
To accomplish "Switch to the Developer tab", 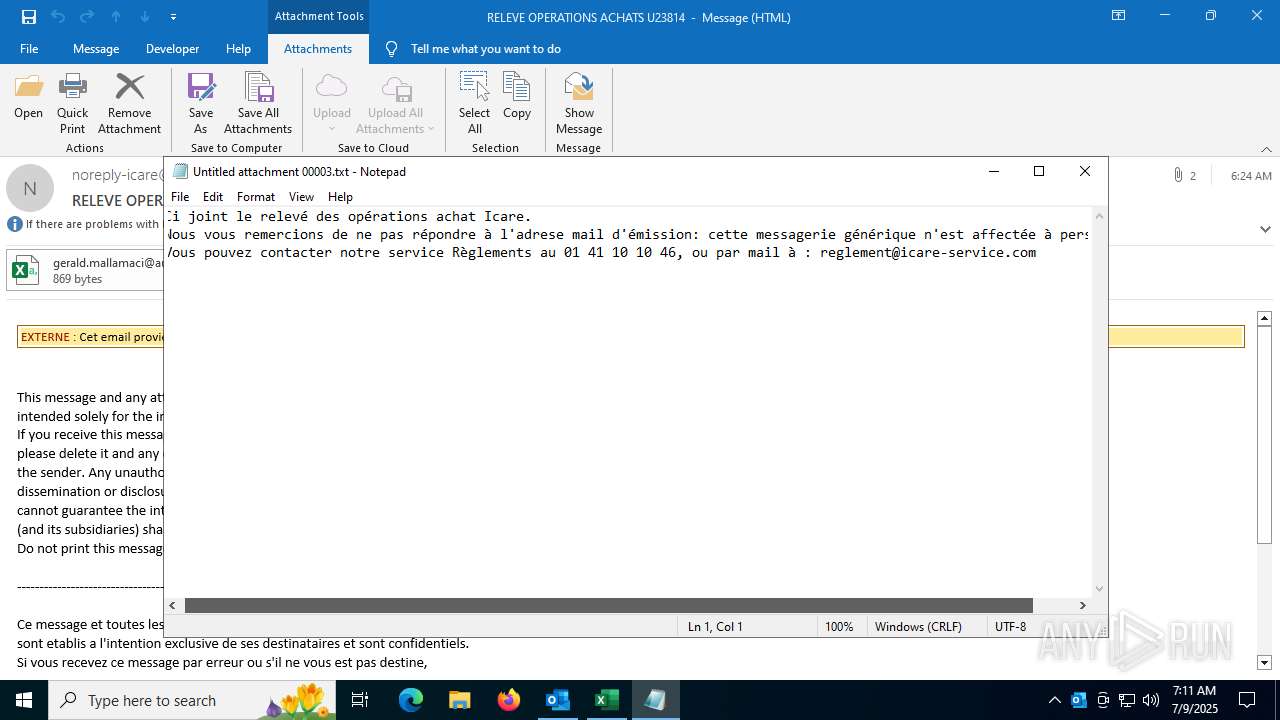I will [x=172, y=49].
